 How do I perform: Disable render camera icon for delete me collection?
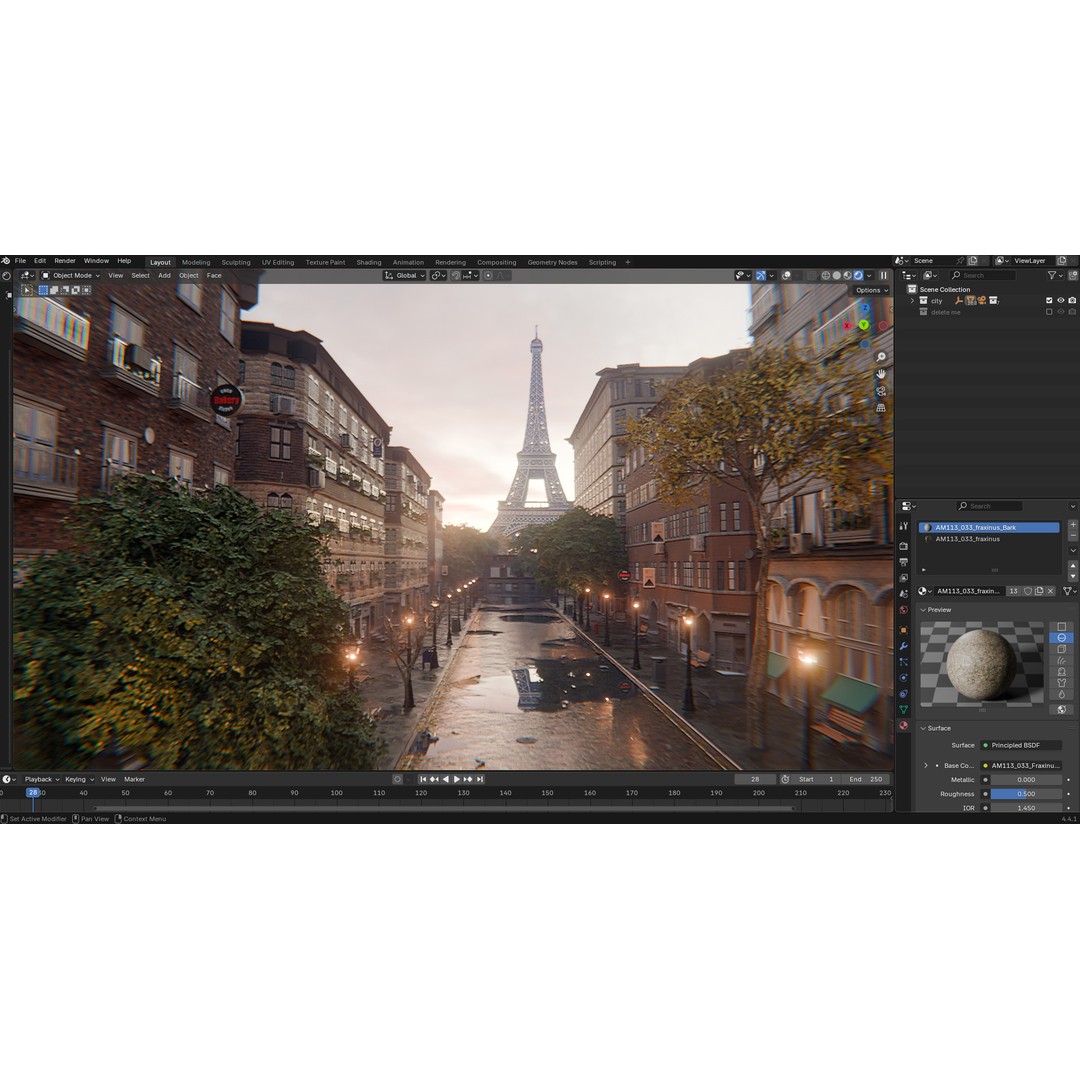[1072, 311]
